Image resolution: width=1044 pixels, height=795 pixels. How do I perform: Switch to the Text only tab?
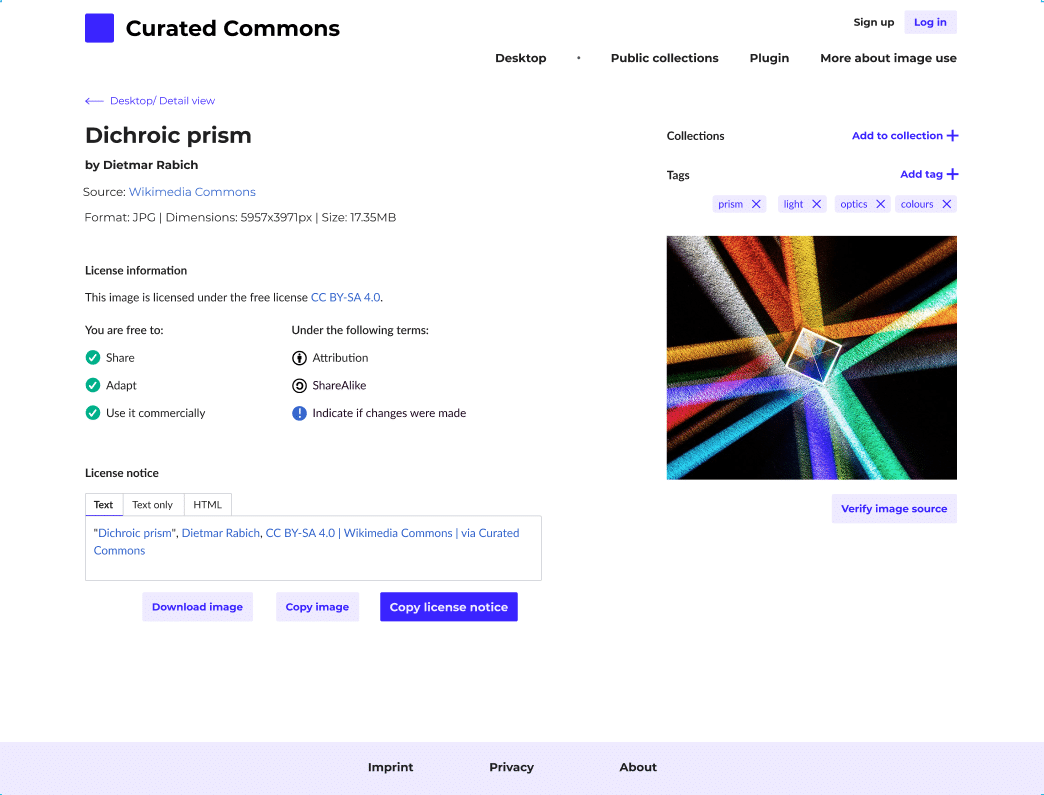pos(152,505)
